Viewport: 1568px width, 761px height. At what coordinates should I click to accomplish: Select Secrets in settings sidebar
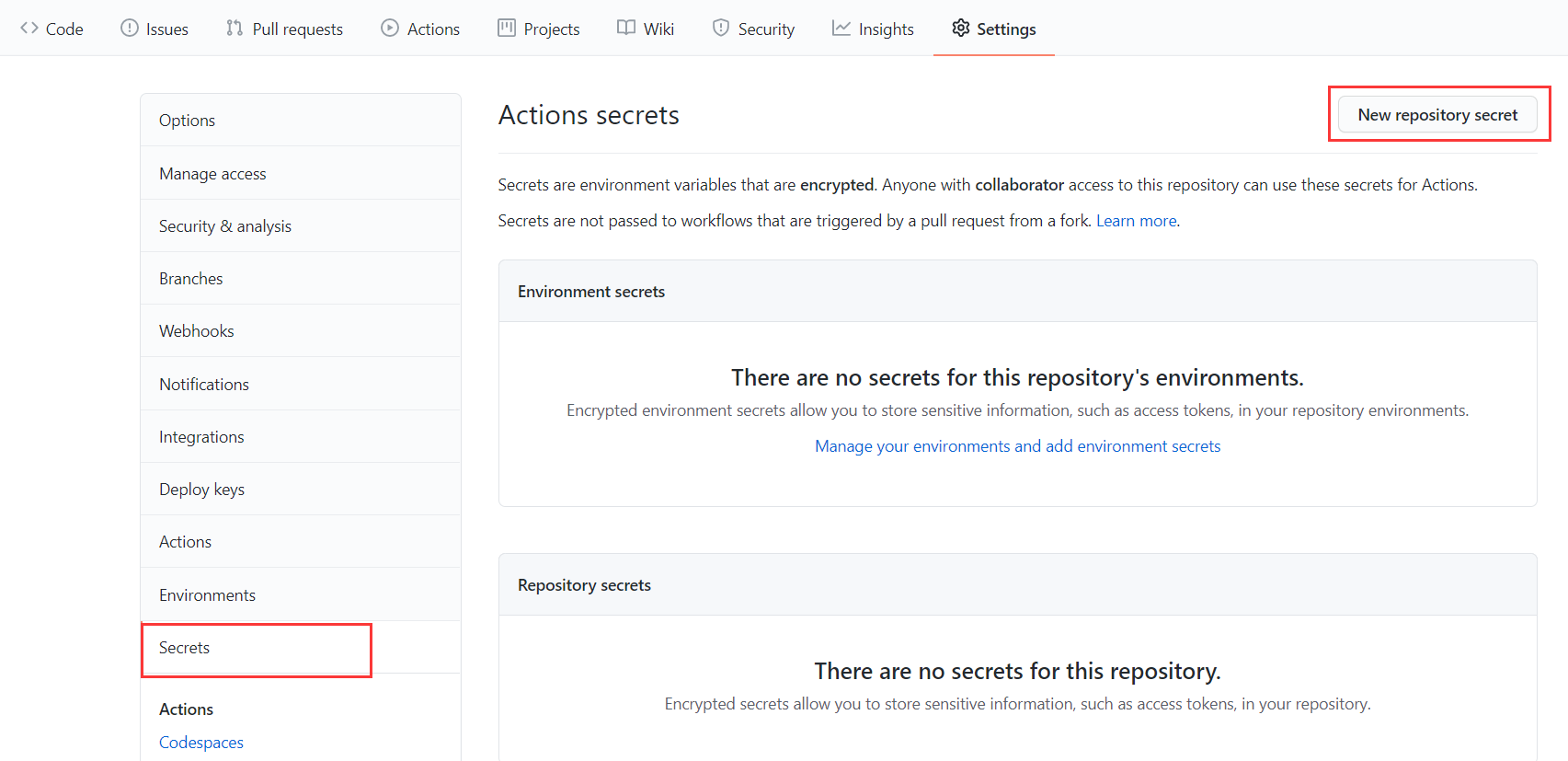(x=185, y=648)
